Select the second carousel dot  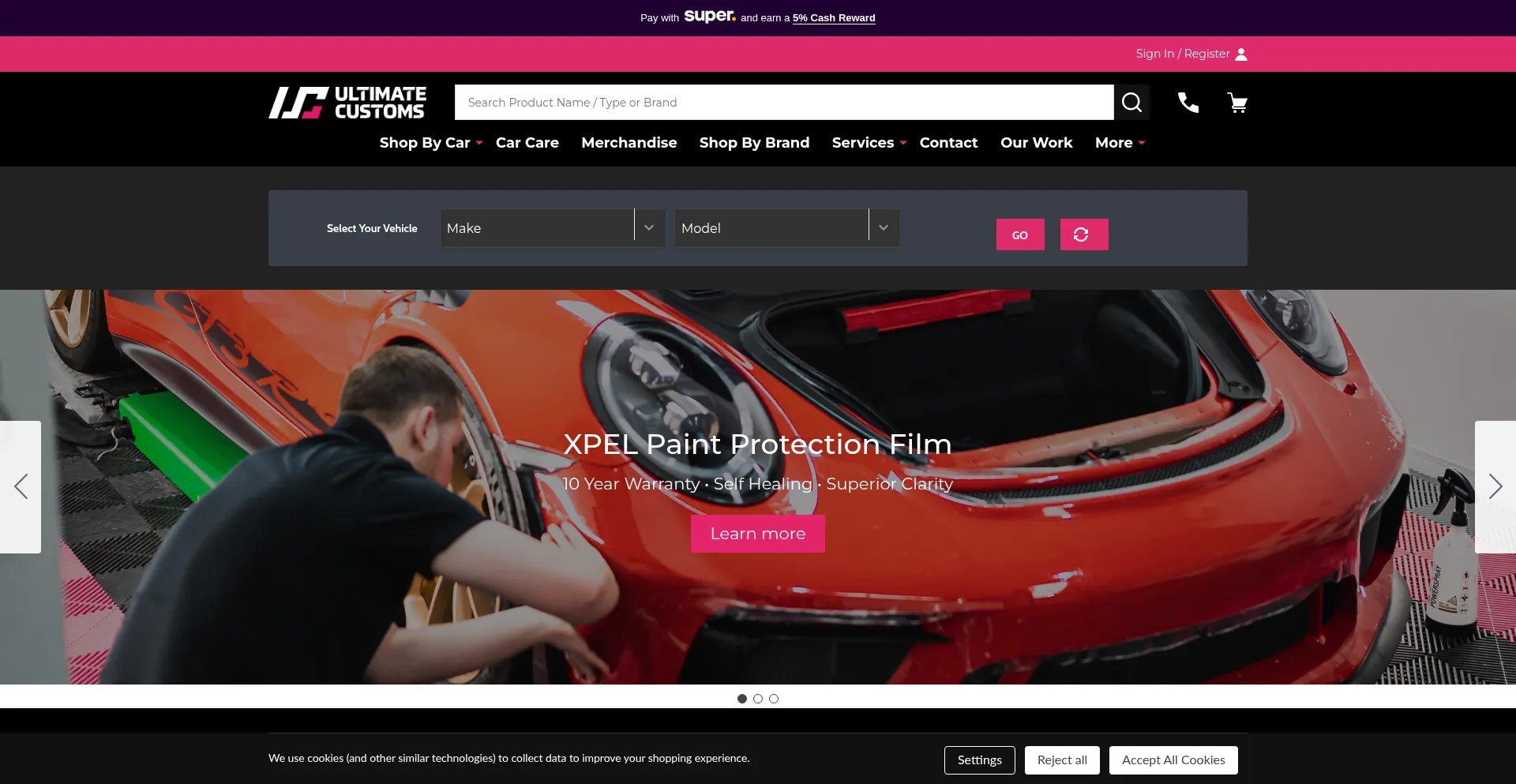(758, 699)
